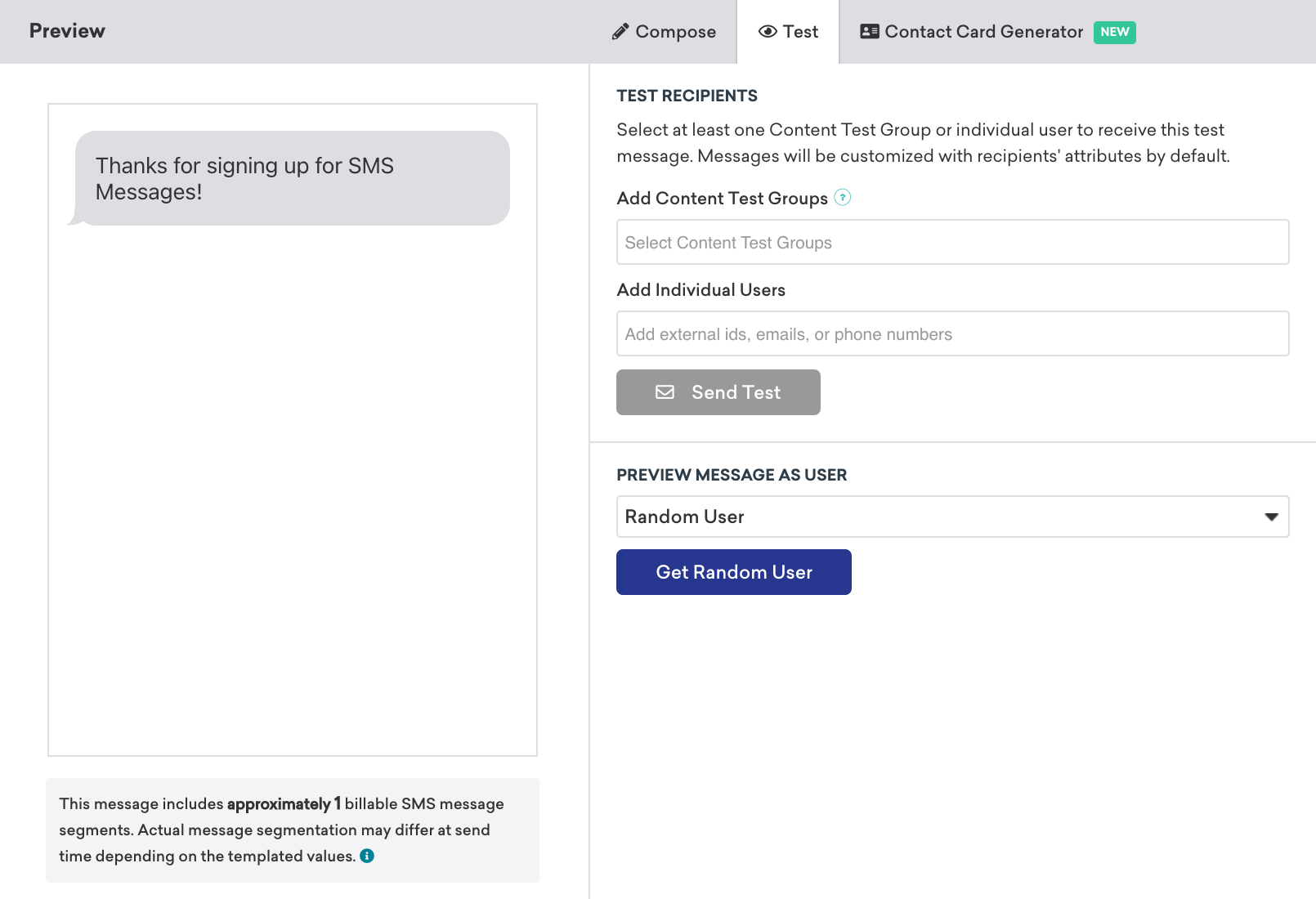Expand the Random User dropdown arrow
The width and height of the screenshot is (1316, 899).
pyautogui.click(x=1271, y=517)
